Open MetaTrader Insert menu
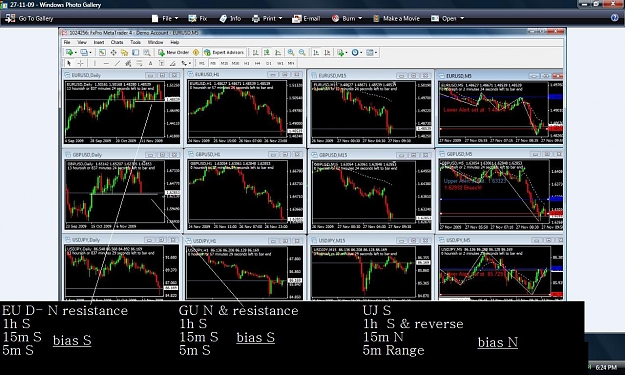The width and height of the screenshot is (625, 375). 99,42
